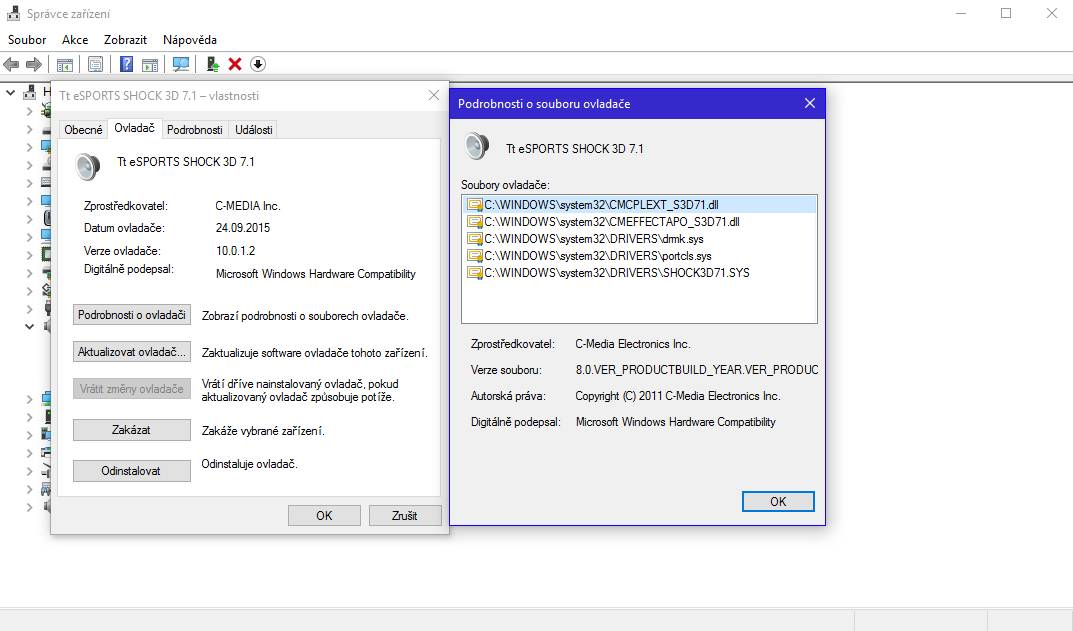The height and width of the screenshot is (631, 1073).
Task: Click the Správce zařízení title bar icon
Action: [12, 13]
